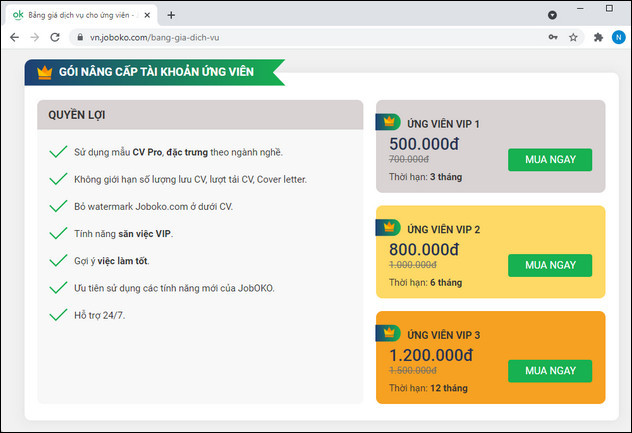Click the ỨNG VIÊN VIP 1 title
This screenshot has height=433, width=632.
click(x=443, y=124)
